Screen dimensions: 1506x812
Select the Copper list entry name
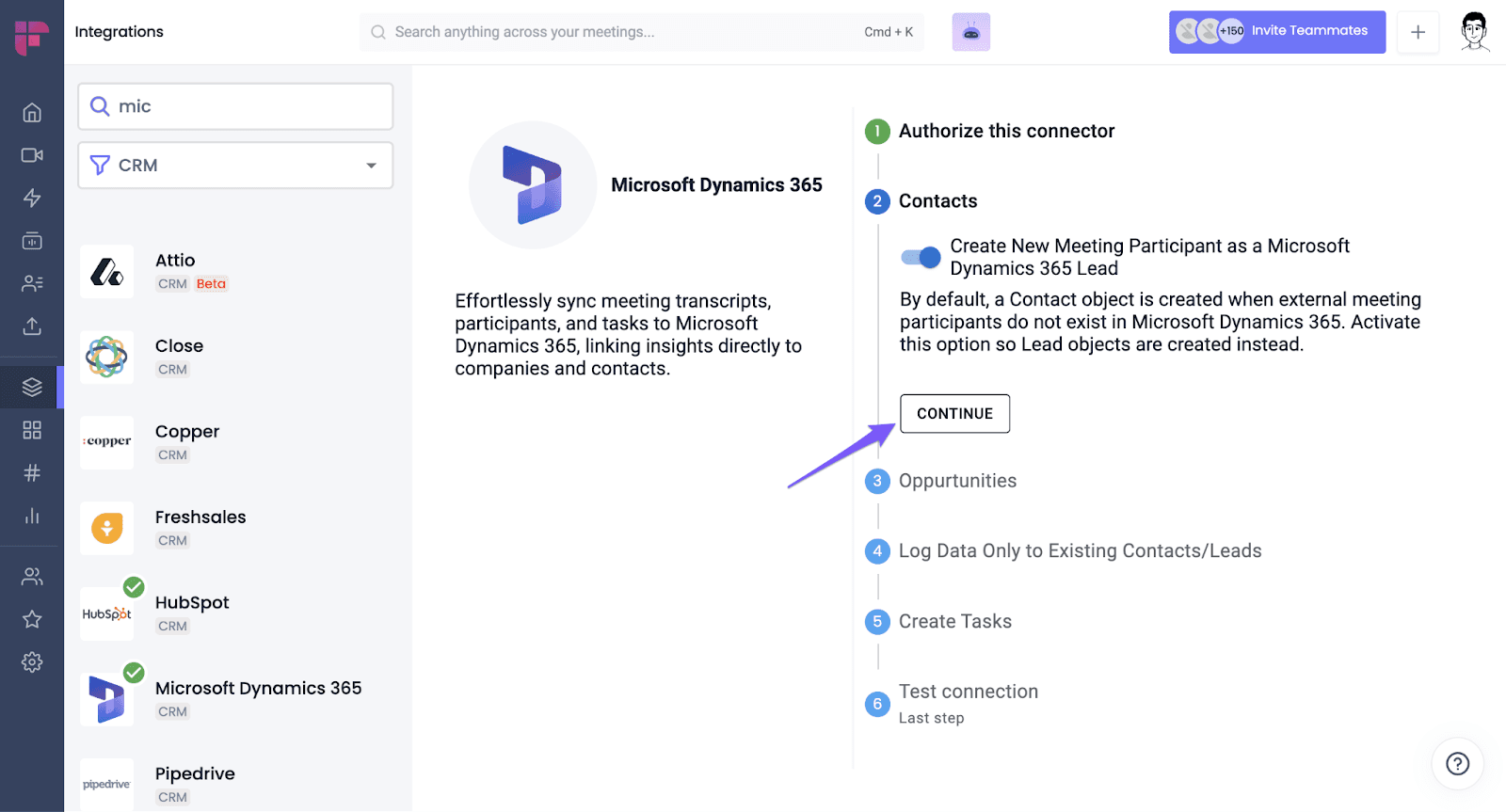pyautogui.click(x=187, y=432)
